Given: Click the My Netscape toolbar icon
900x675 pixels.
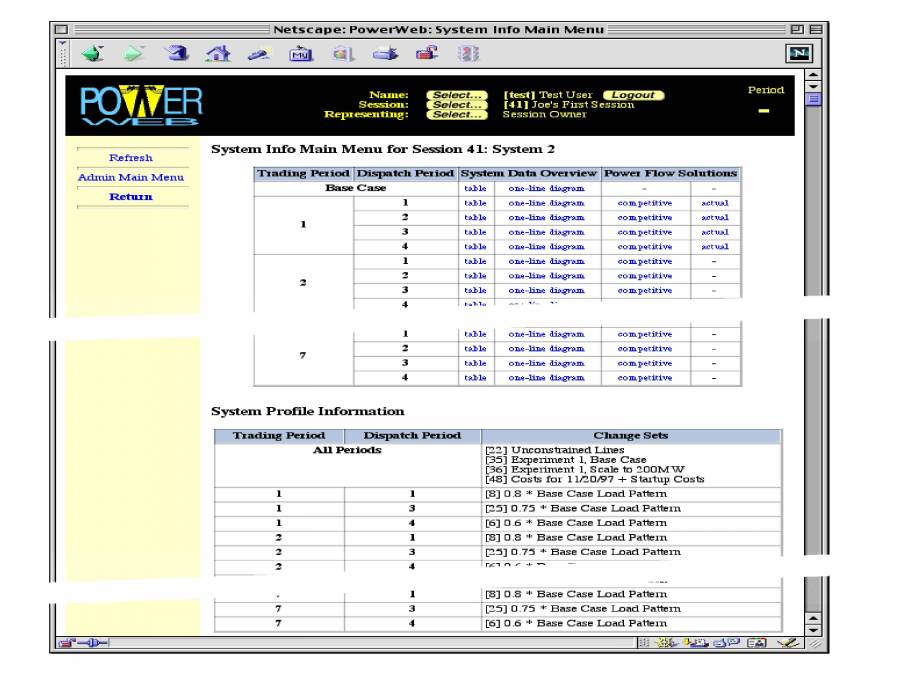Looking at the screenshot, I should tap(300, 54).
